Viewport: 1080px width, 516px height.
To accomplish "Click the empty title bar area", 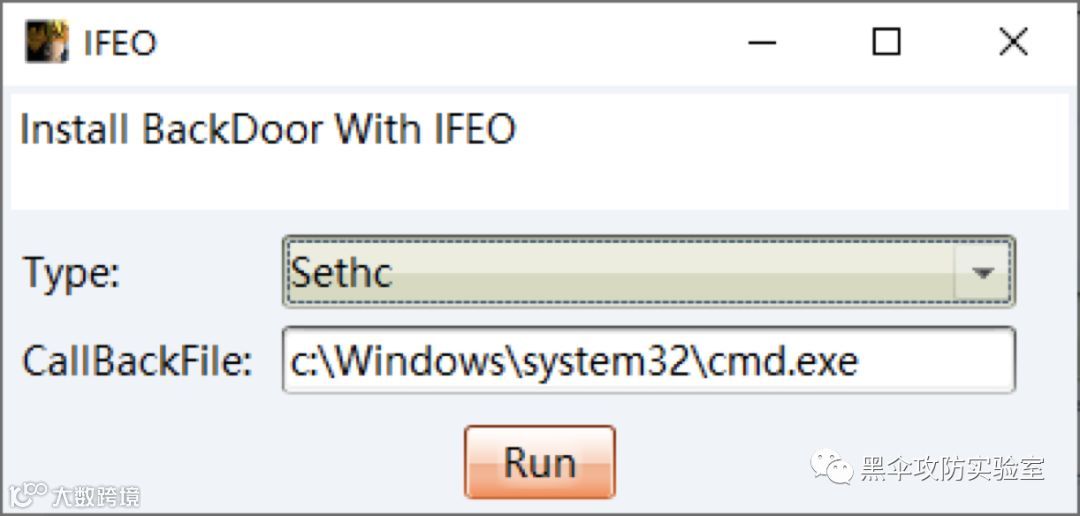I will click(x=450, y=42).
